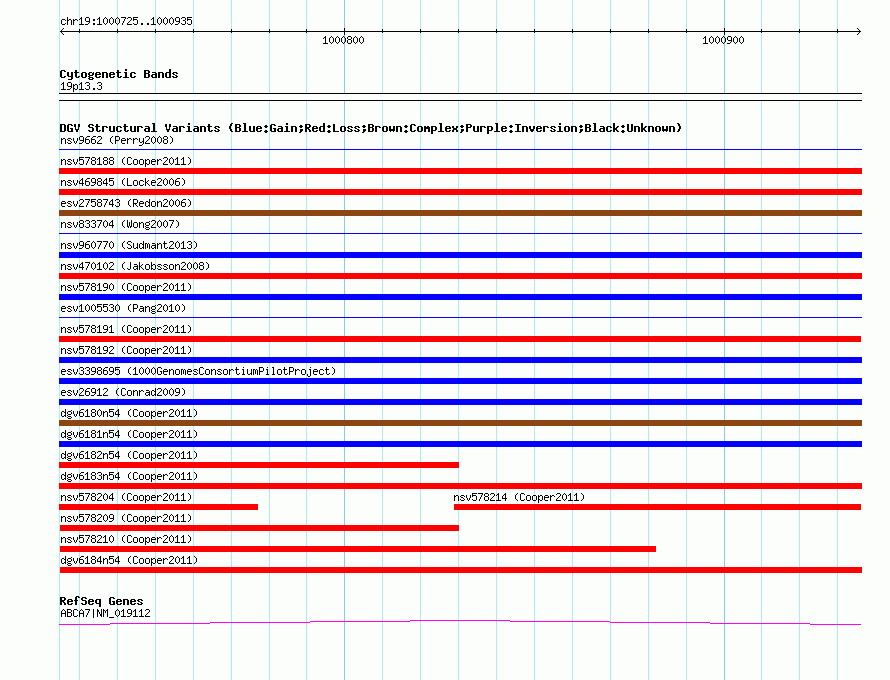Viewport: 890px width, 680px height.
Task: Click the nsv578192 (Cooper2011) label
Action: click(126, 350)
